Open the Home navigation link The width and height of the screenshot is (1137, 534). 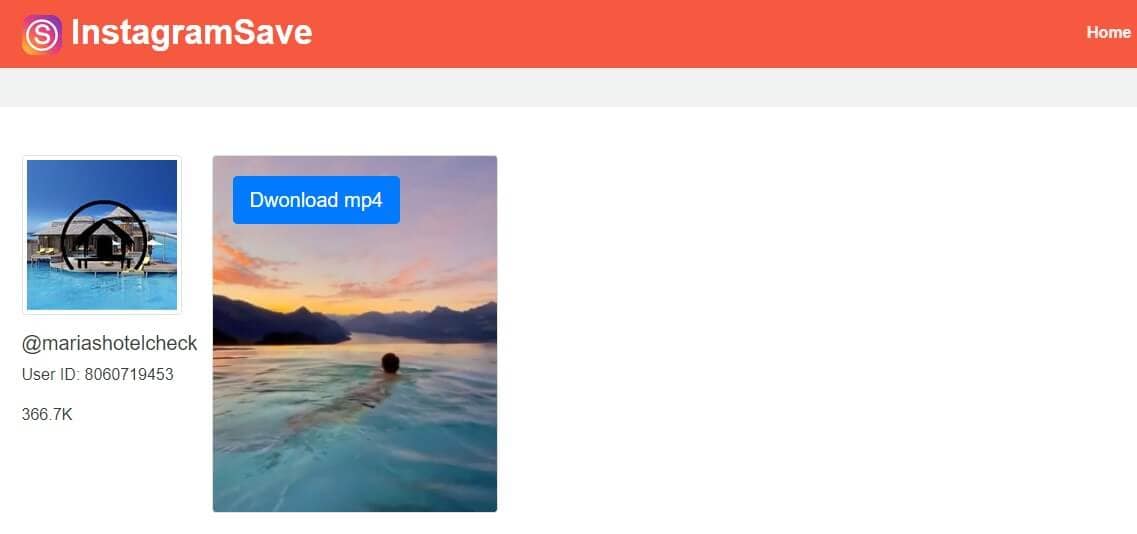pyautogui.click(x=1108, y=33)
